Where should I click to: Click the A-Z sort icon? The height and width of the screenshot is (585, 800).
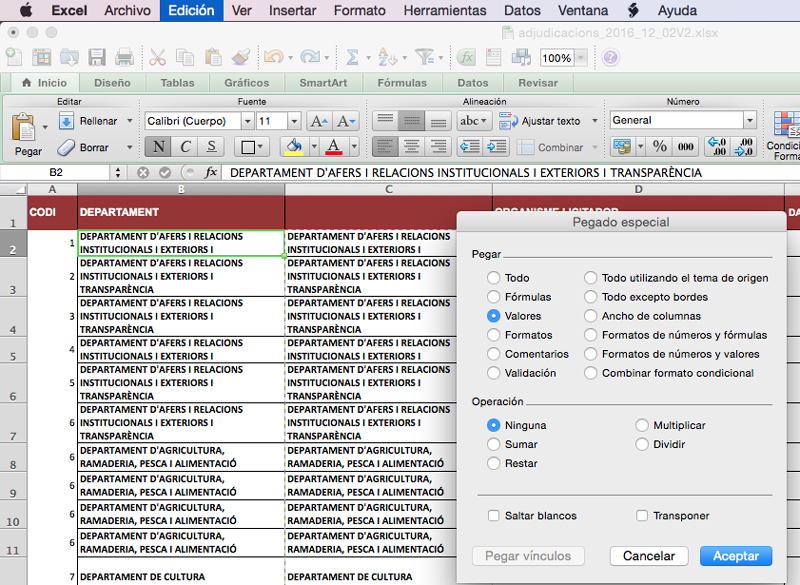[387, 57]
